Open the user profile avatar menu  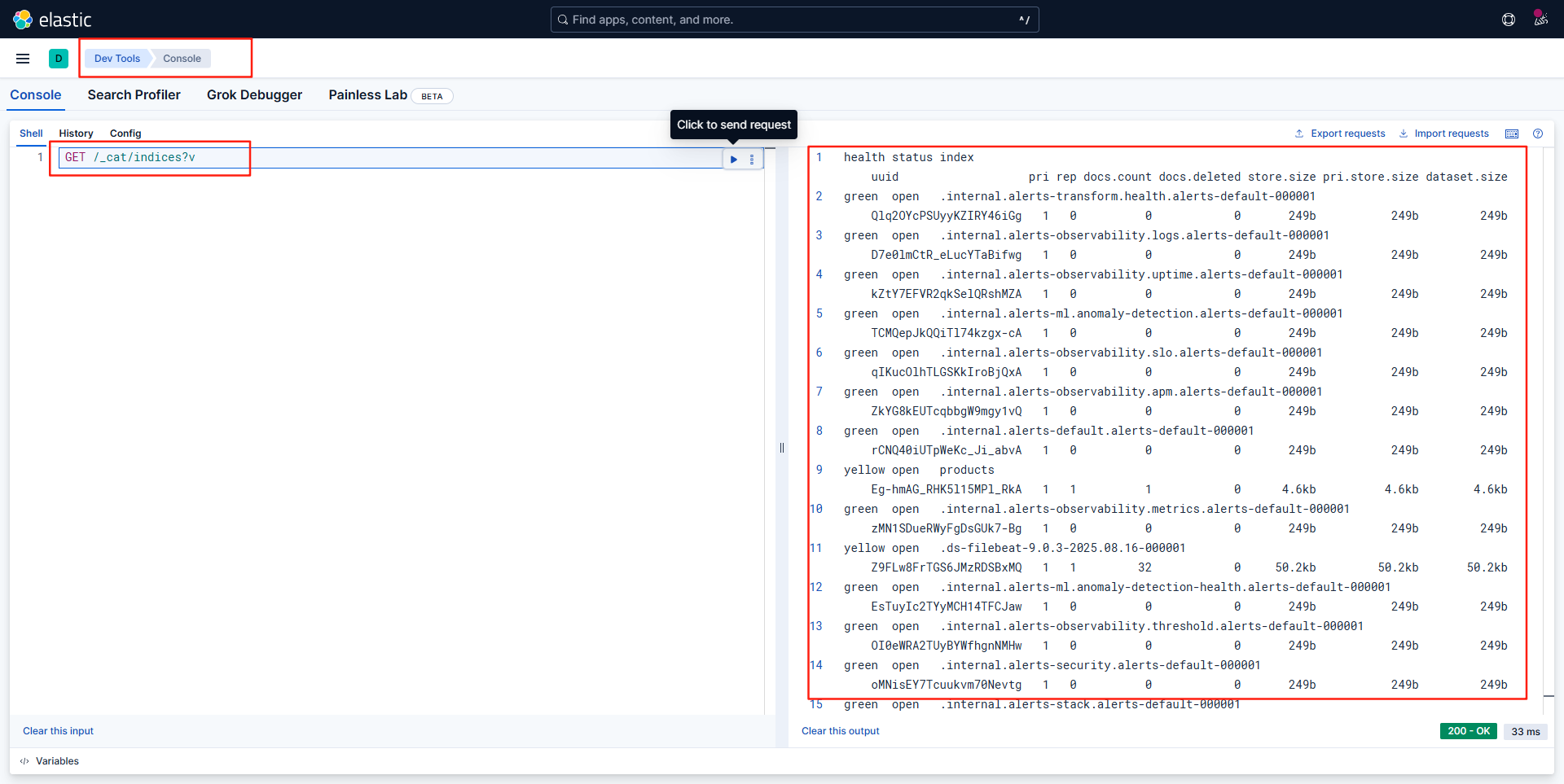click(1540, 19)
